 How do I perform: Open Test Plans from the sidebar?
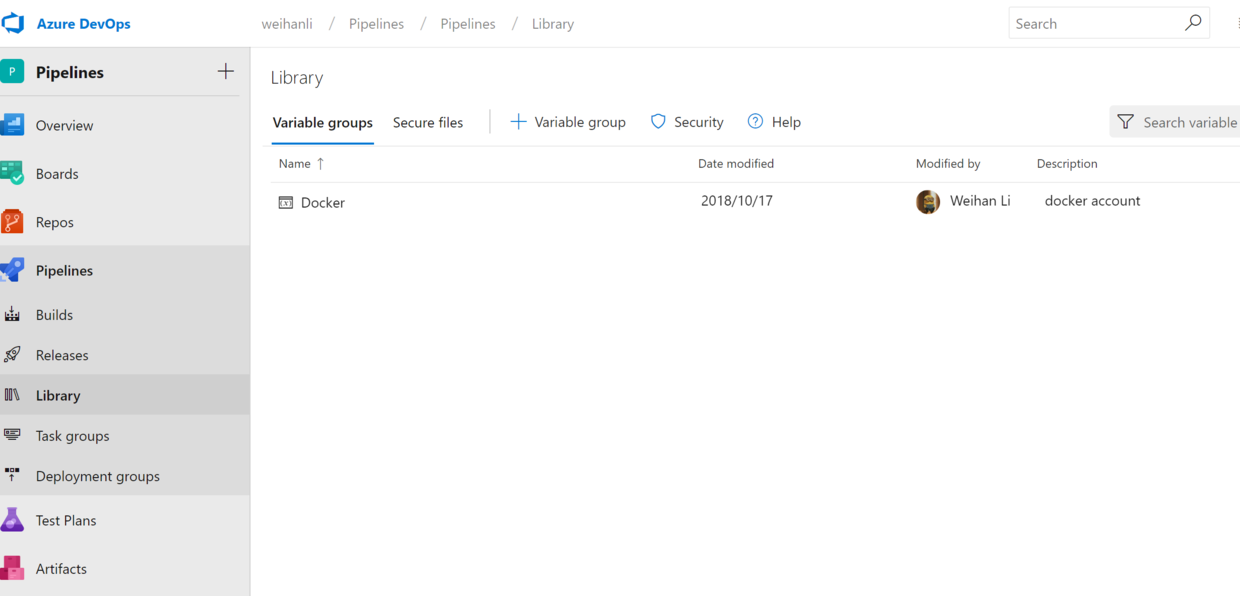click(66, 521)
